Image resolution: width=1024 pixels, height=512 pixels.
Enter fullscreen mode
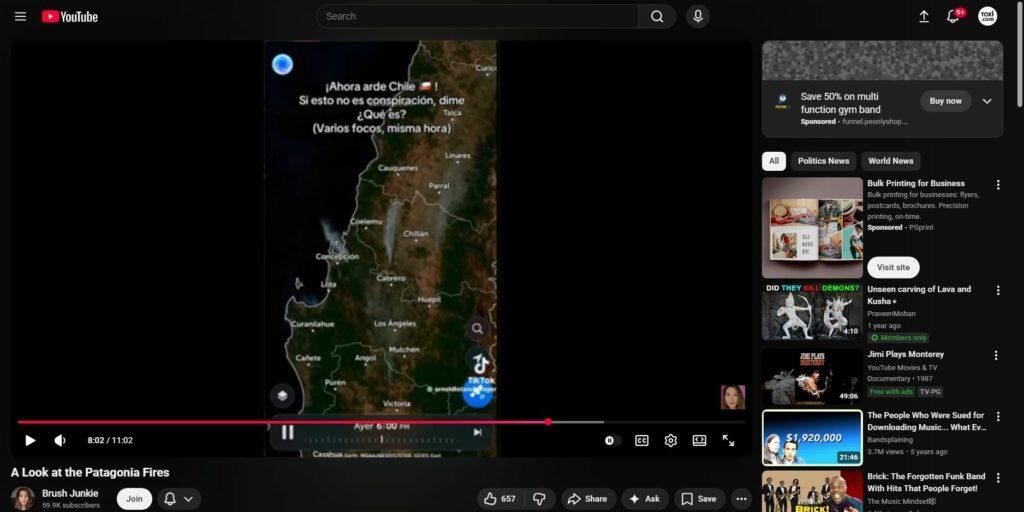(x=728, y=440)
